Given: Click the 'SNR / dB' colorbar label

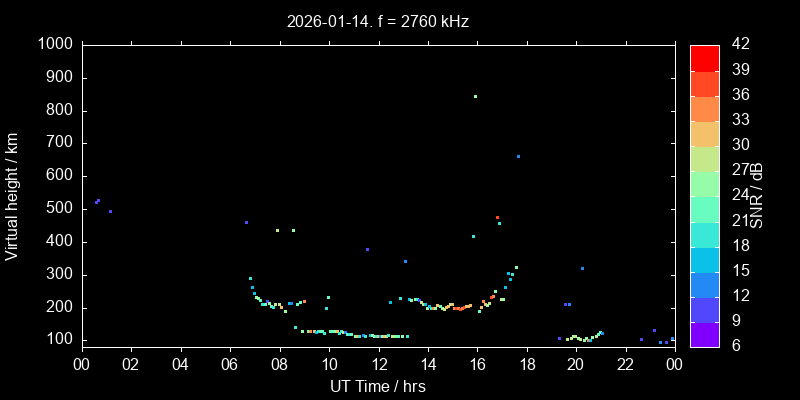Looking at the screenshot, I should pyautogui.click(x=759, y=195).
